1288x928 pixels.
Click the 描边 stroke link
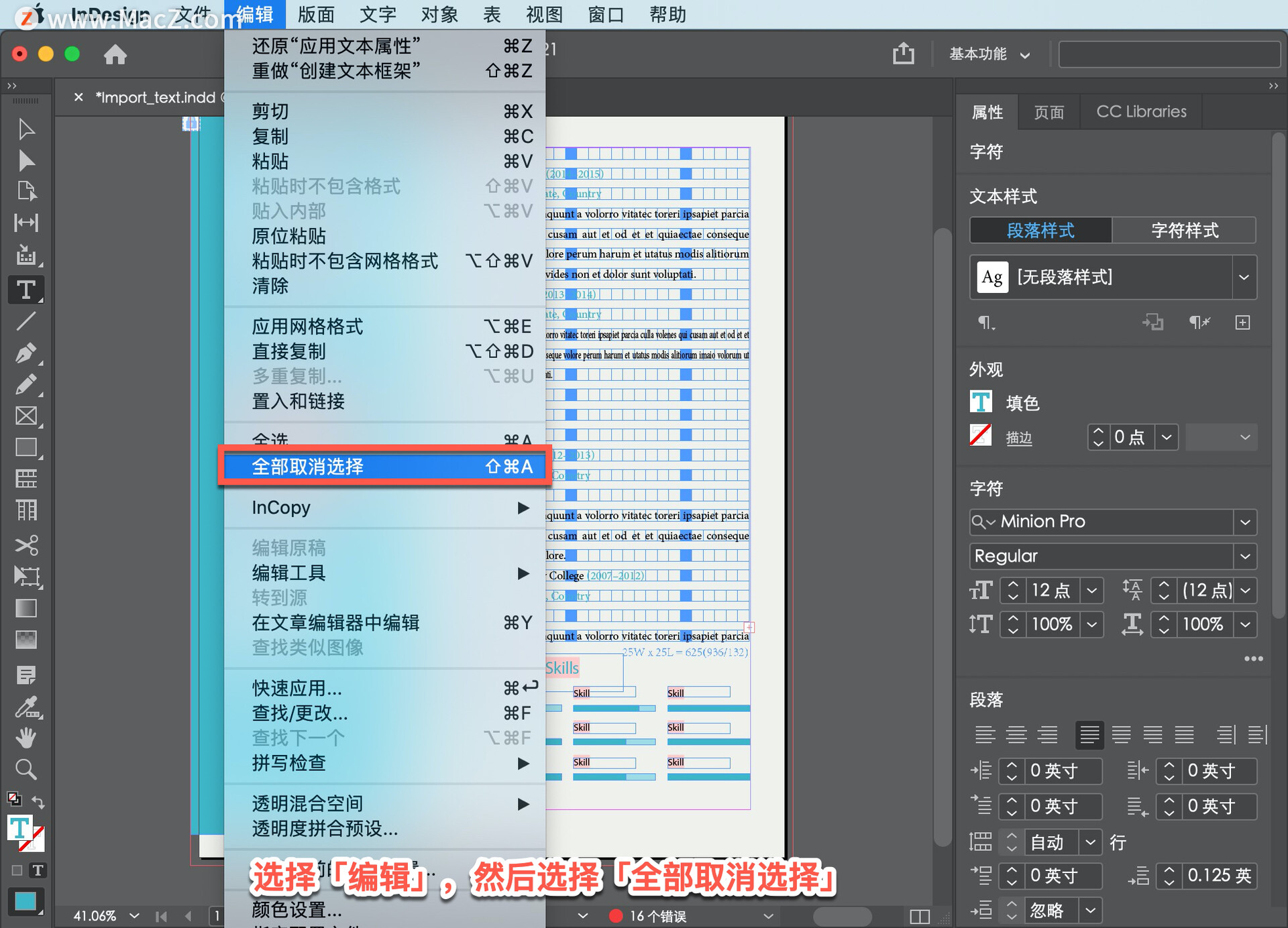[1018, 438]
